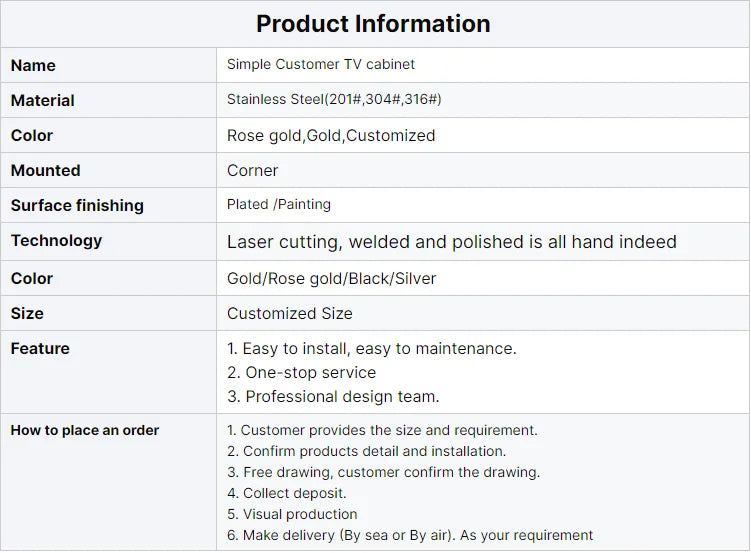The height and width of the screenshot is (553, 751).
Task: Click the Mounted row label
Action: pyautogui.click(x=46, y=170)
